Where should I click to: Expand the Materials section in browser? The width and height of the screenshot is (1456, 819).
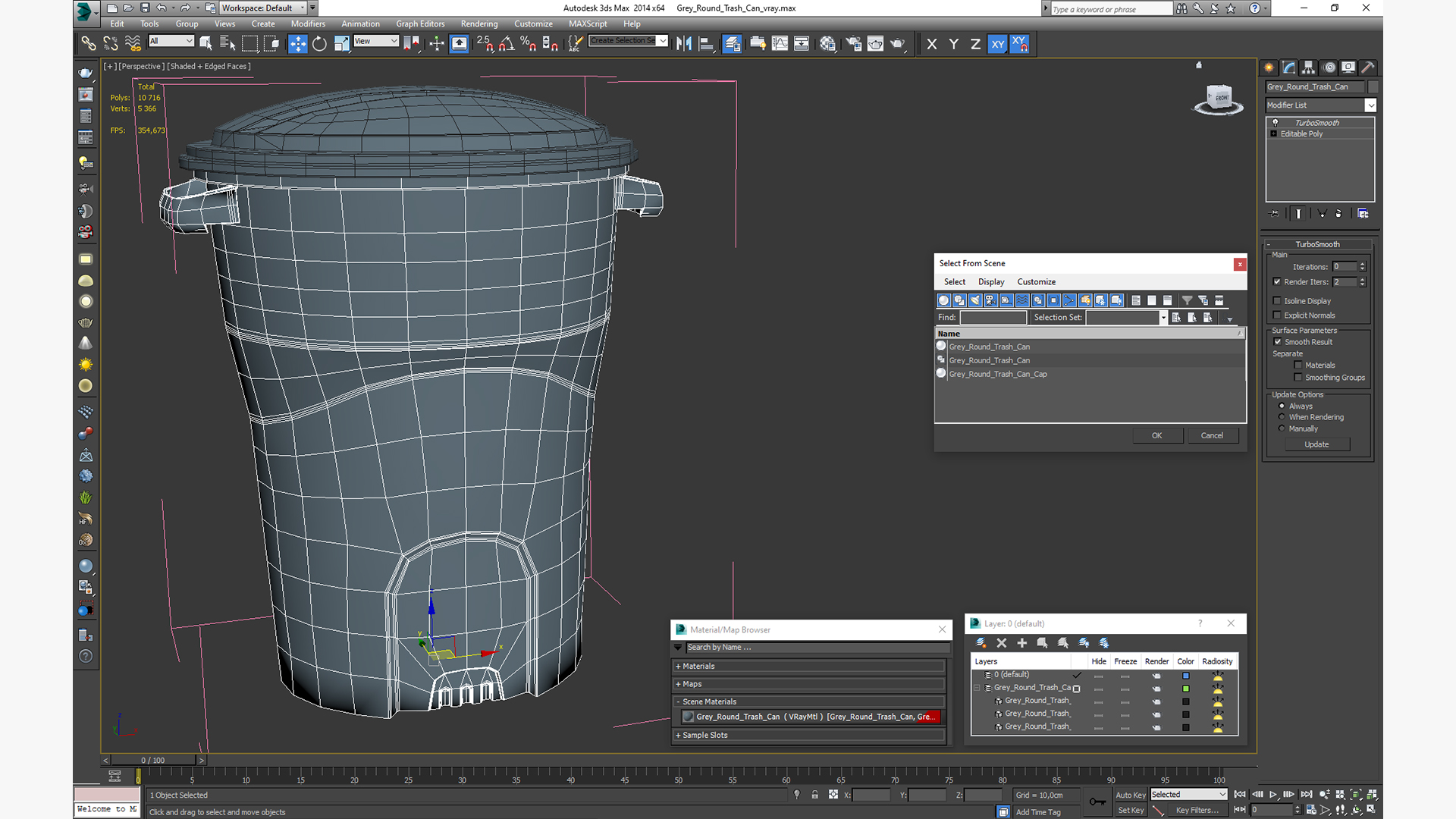coord(698,667)
